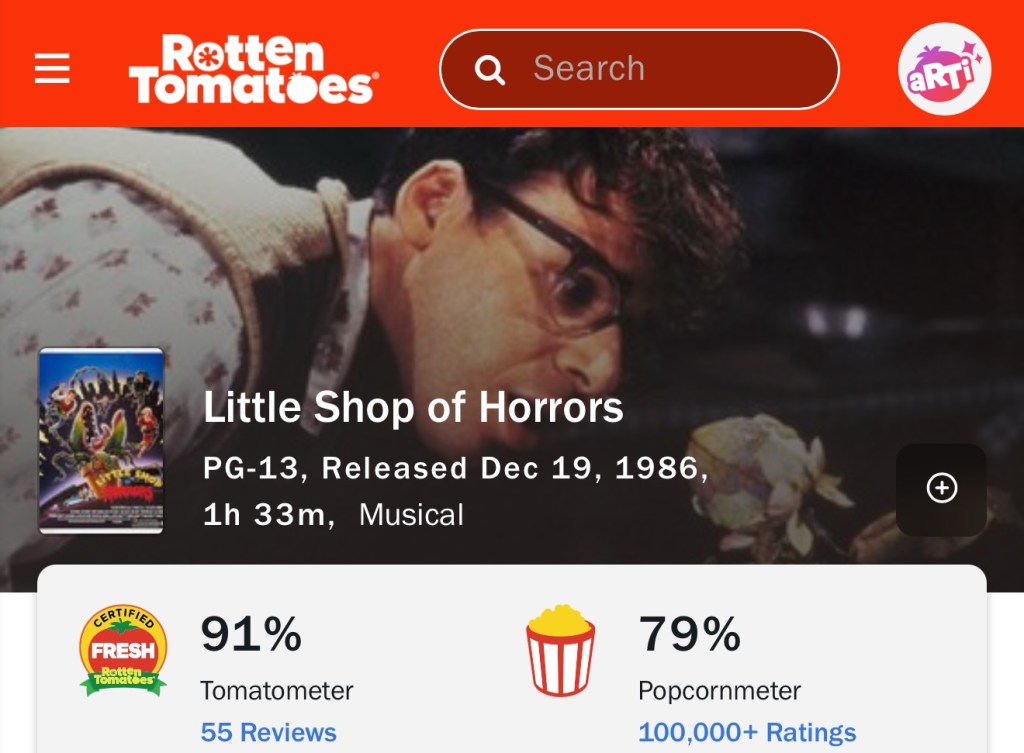1024x753 pixels.
Task: Click the popcorn bucket icon
Action: click(560, 649)
